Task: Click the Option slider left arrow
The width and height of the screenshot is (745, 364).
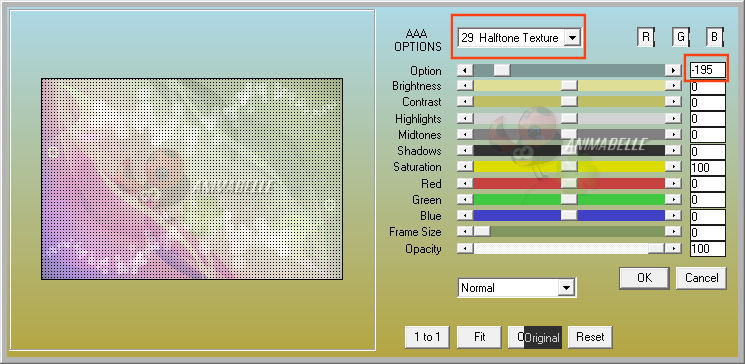Action: [465, 70]
